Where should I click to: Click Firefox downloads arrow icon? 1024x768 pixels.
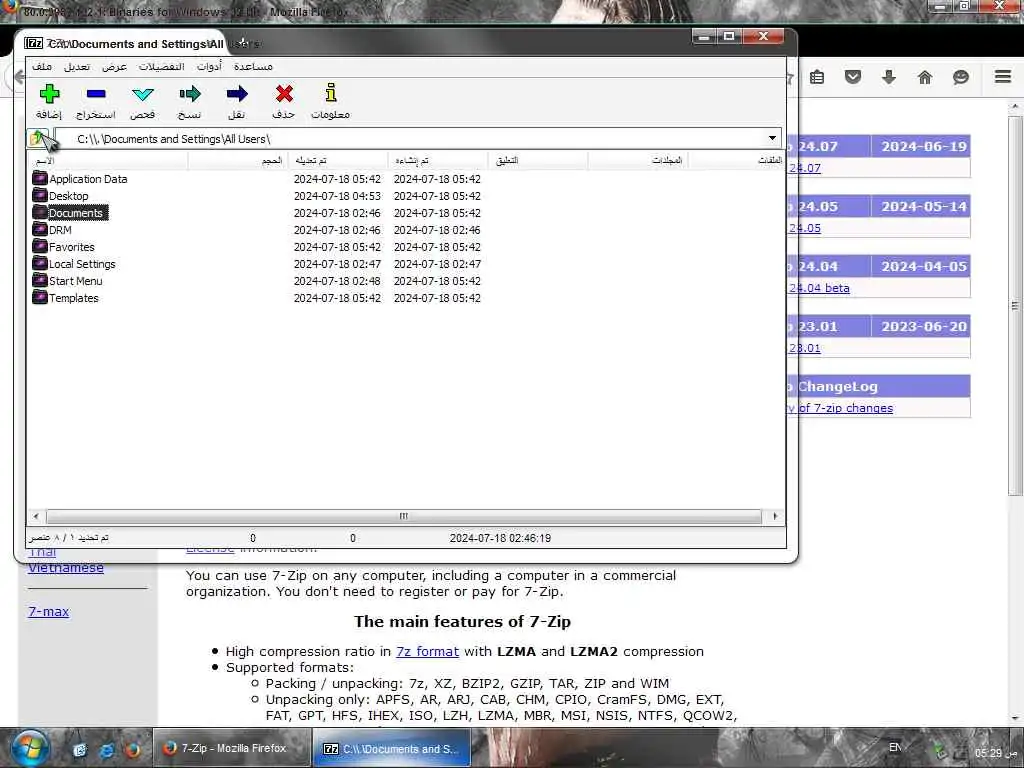[889, 77]
